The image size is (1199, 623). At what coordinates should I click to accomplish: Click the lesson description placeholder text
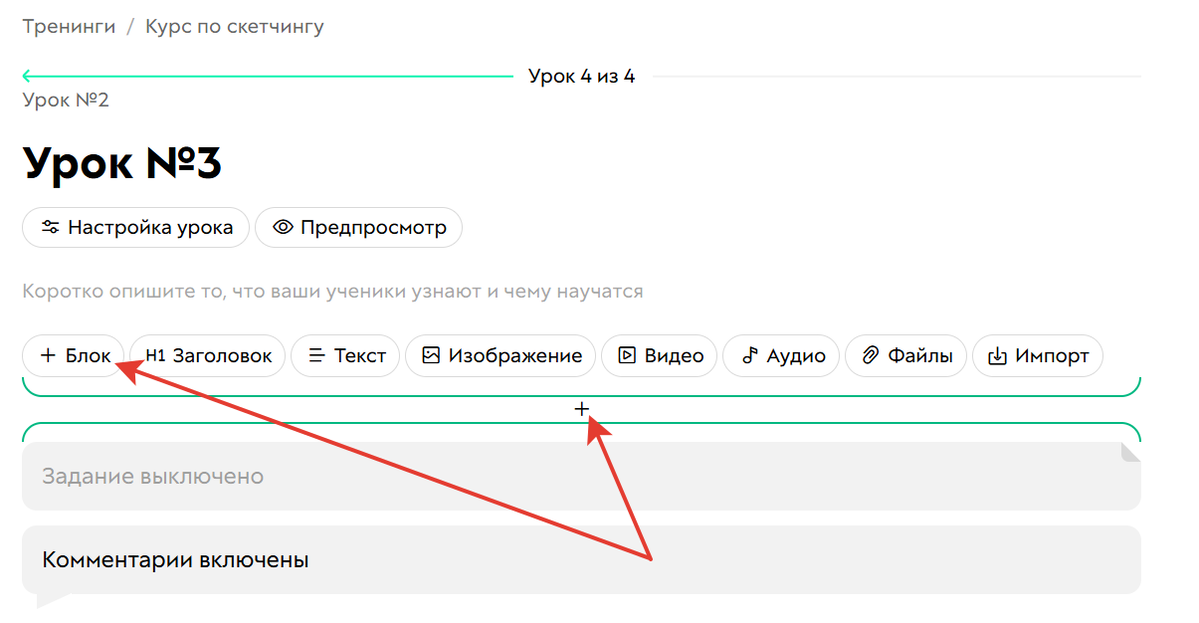(x=333, y=291)
